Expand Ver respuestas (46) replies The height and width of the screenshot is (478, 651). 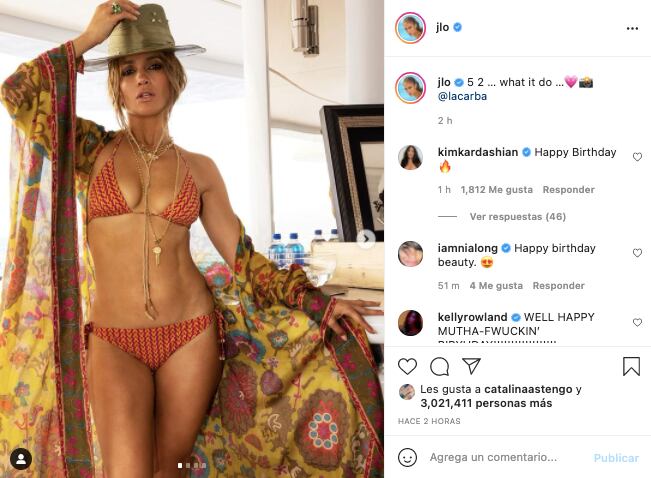tap(518, 216)
